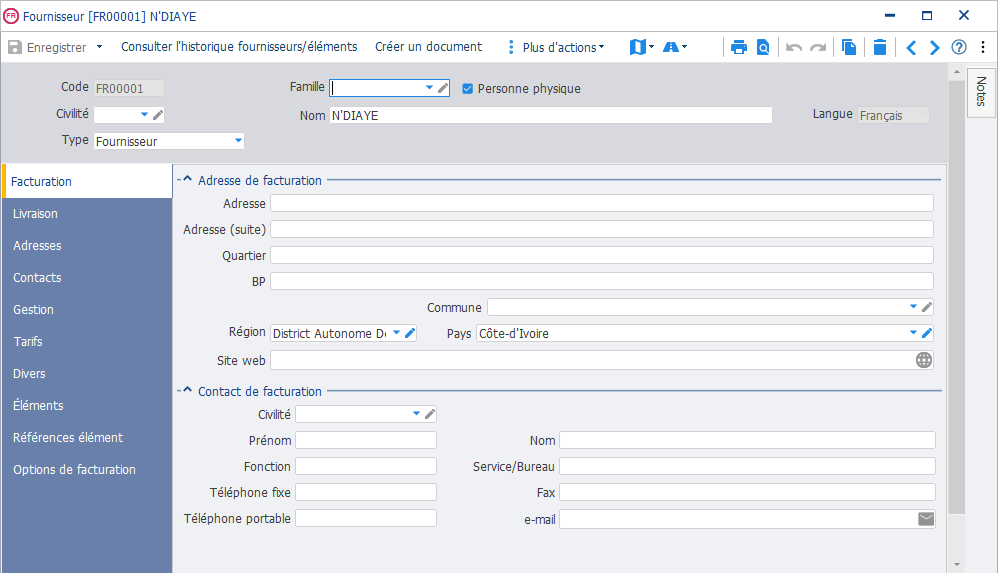Click the Nom field containing N'DIAYE

[x=551, y=115]
